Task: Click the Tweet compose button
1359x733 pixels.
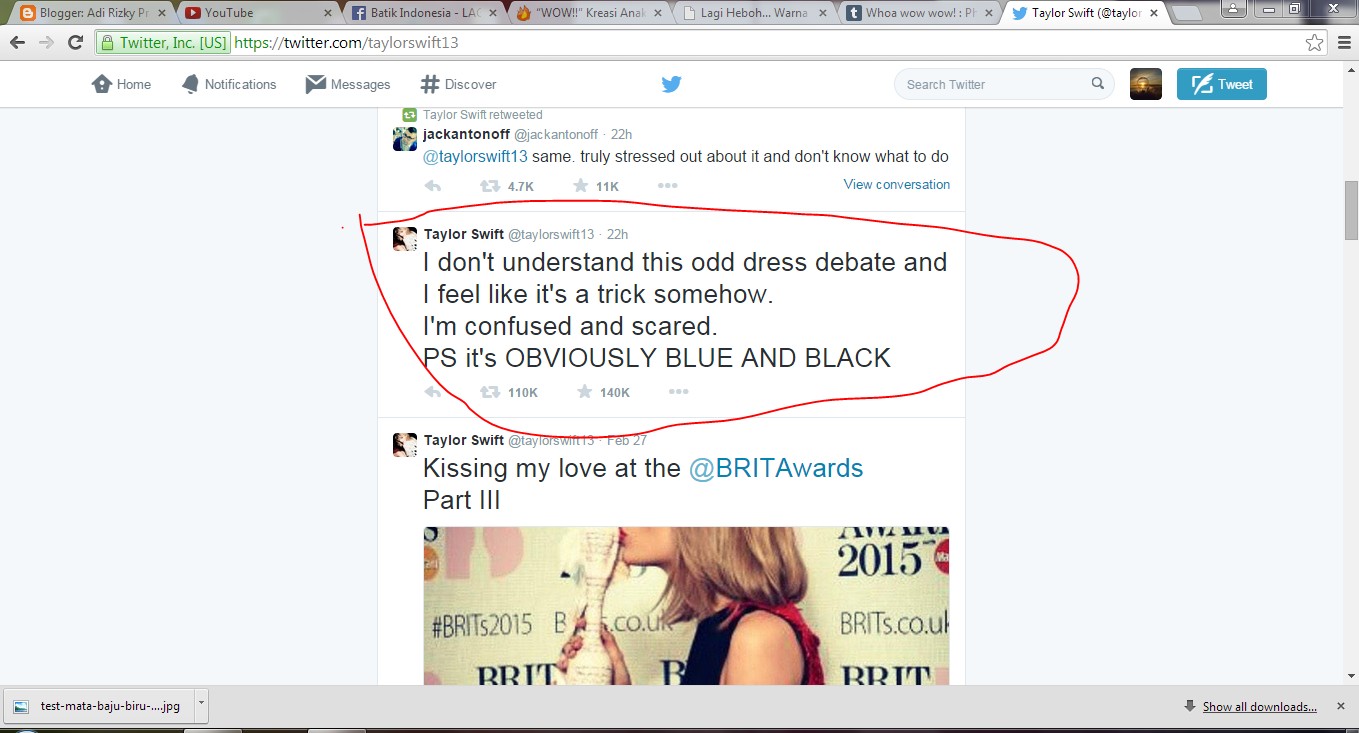Action: [1222, 84]
